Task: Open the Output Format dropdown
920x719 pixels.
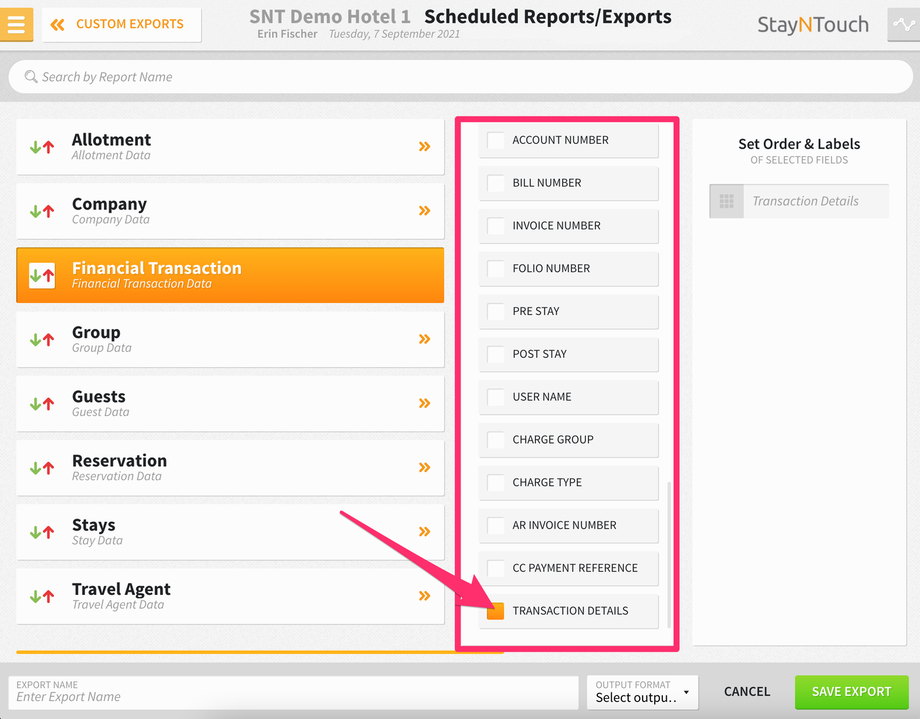Action: click(x=642, y=692)
